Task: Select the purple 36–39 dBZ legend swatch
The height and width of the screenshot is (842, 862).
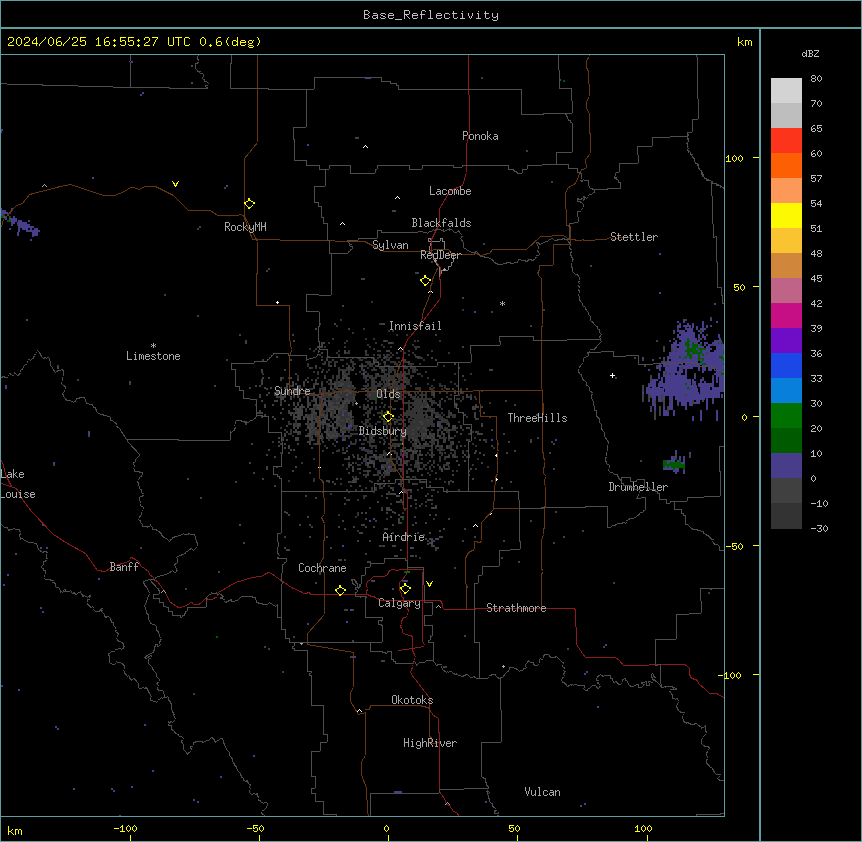Action: (786, 341)
